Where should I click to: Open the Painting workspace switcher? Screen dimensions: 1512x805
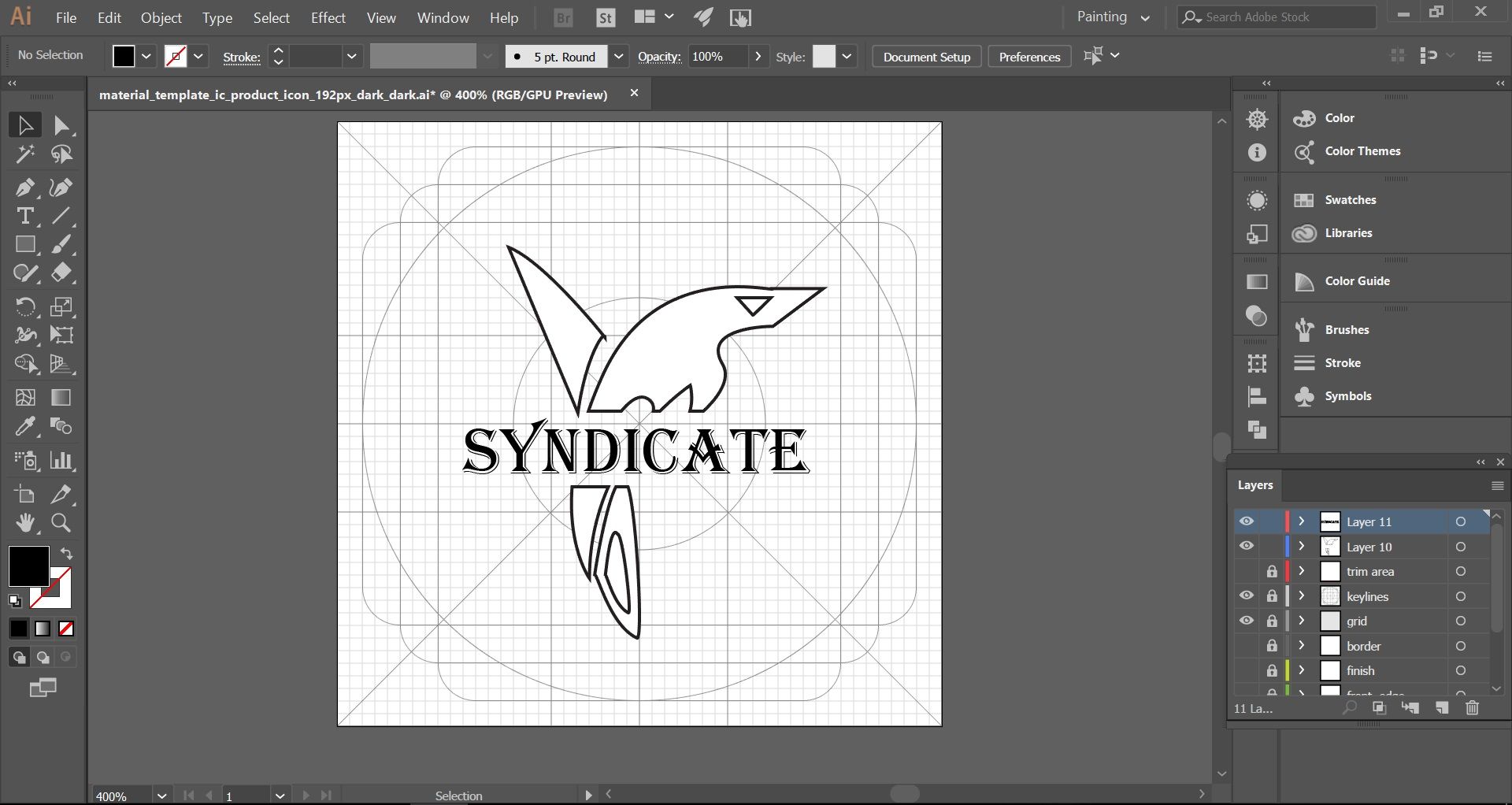[x=1114, y=17]
